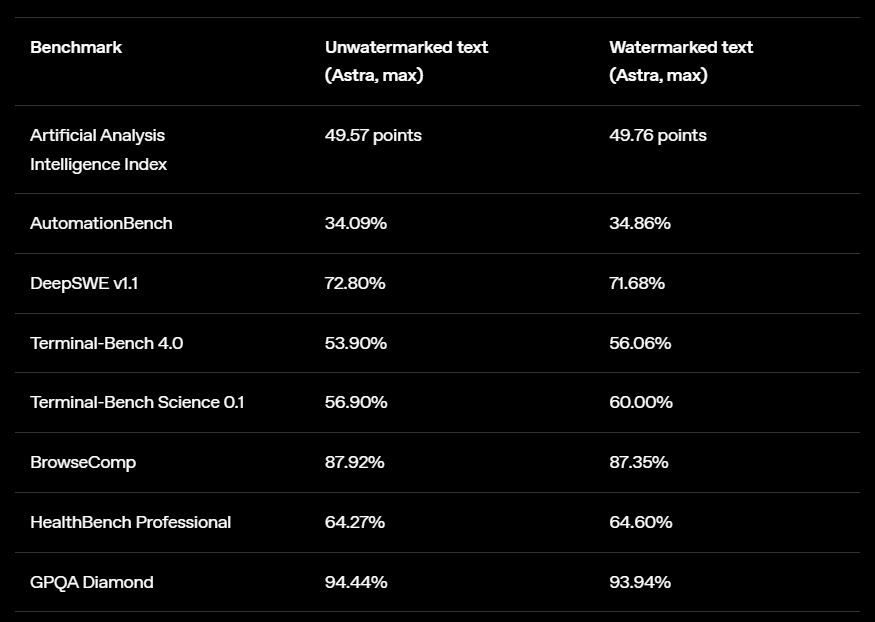The image size is (875, 622).
Task: Click the GPQA Diamond row label
Action: (x=92, y=582)
